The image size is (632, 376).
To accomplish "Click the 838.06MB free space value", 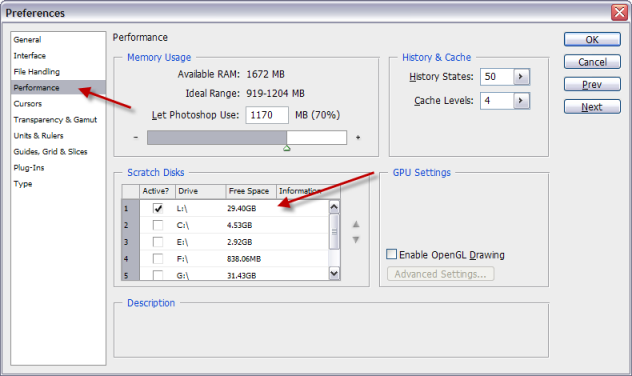I will click(244, 259).
